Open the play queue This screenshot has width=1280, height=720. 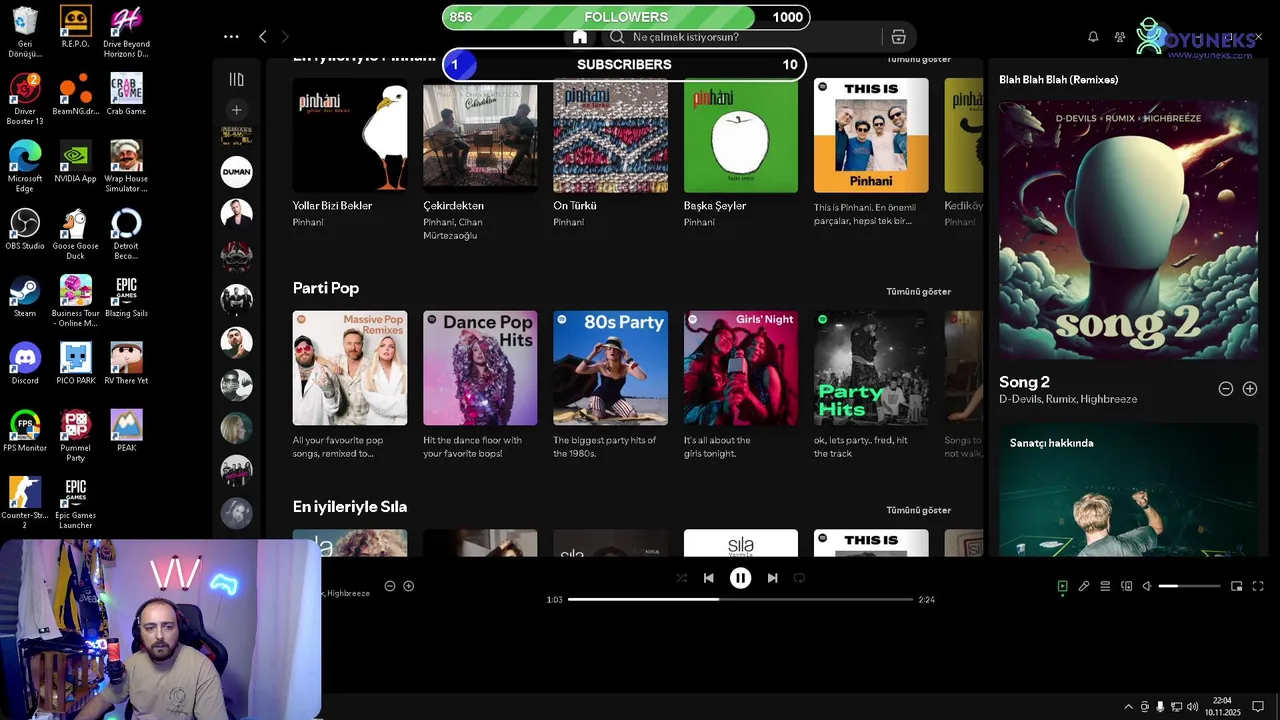(x=1105, y=587)
